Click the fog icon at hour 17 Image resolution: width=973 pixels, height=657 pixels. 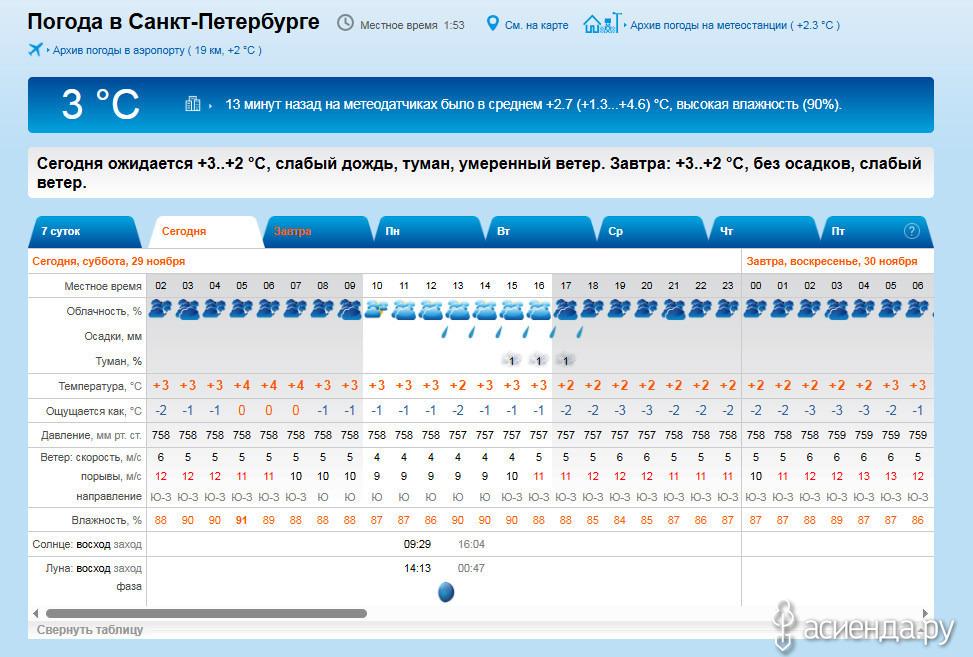tap(565, 360)
